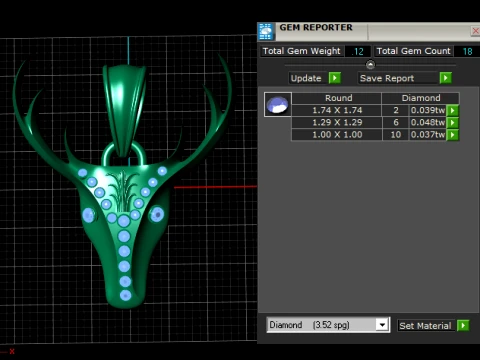
Task: Click green arrow next to Update
Action: (335, 78)
